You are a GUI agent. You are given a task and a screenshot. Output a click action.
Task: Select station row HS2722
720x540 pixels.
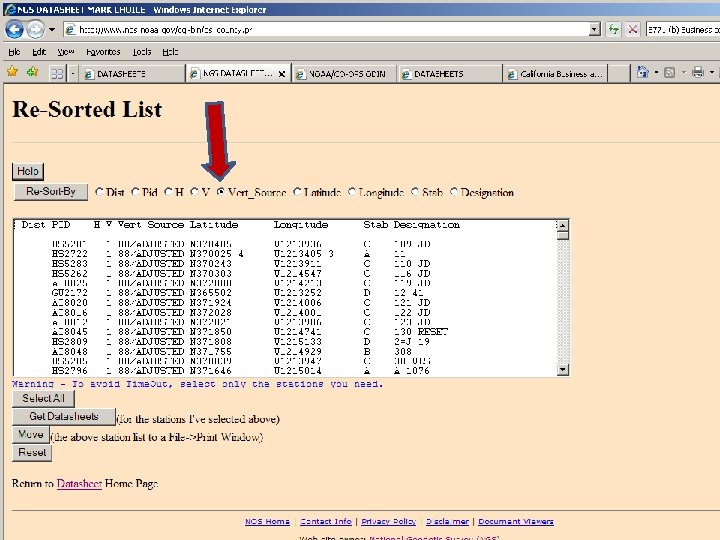[x=285, y=254]
